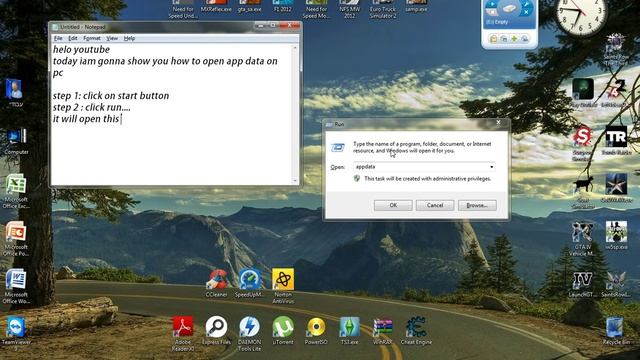Launch Microsoft Office Excel shortcut
Image resolution: width=640 pixels, height=360 pixels.
tap(16, 191)
